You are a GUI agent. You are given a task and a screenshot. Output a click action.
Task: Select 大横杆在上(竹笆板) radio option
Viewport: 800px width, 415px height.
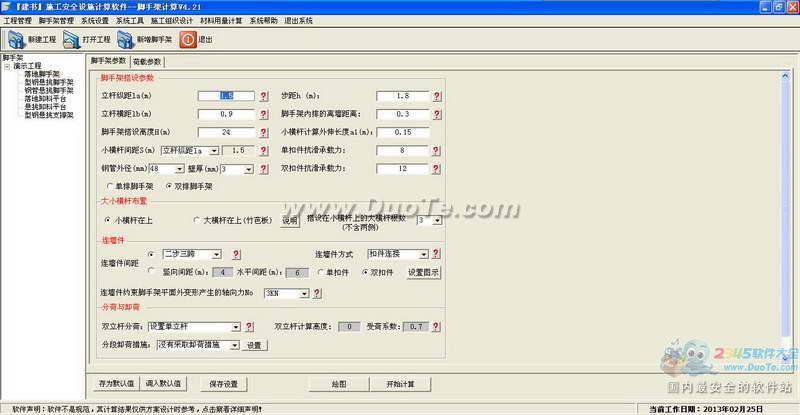tap(197, 220)
